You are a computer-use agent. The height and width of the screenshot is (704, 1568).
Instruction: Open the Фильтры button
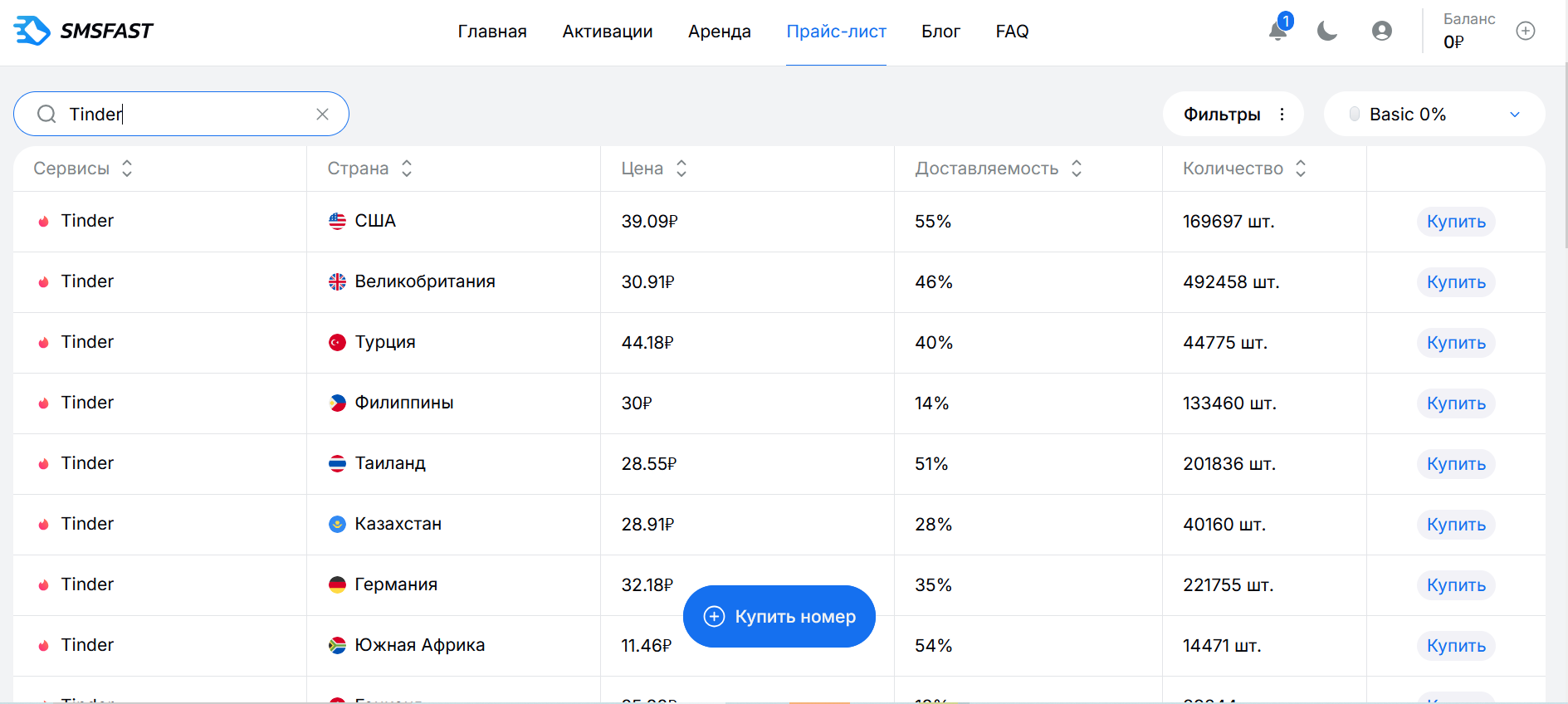(x=1233, y=114)
